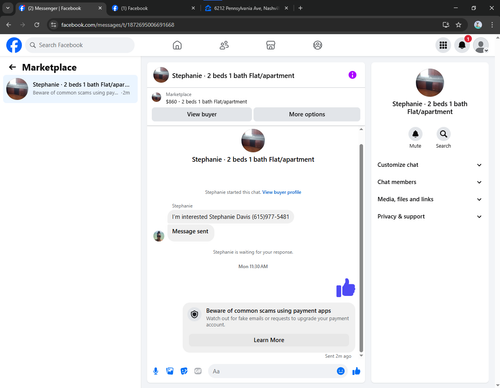The width and height of the screenshot is (500, 388).
Task: Click Learn More on scam warning
Action: (x=269, y=340)
